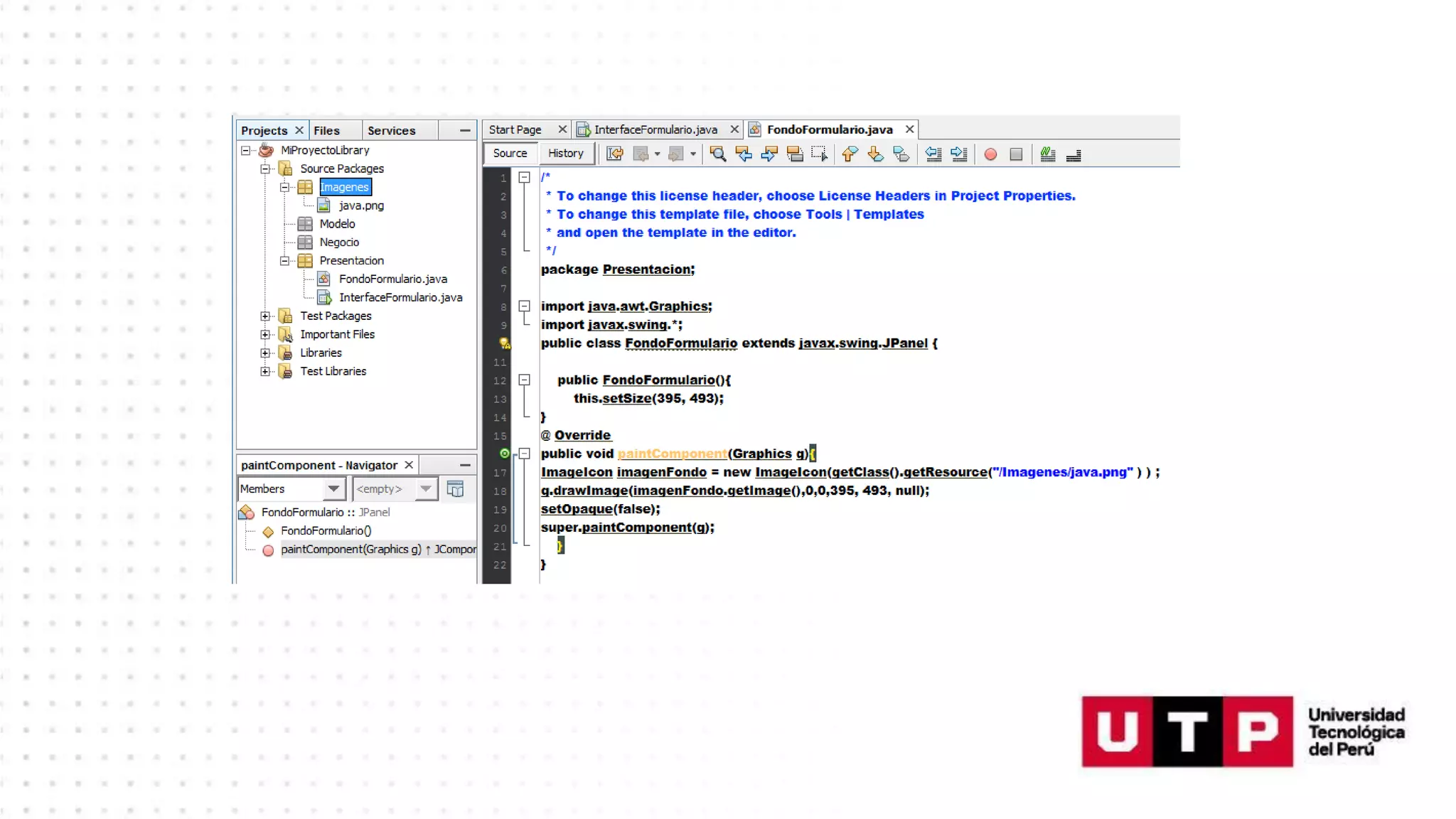
Task: Click the Source view button
Action: click(x=510, y=154)
